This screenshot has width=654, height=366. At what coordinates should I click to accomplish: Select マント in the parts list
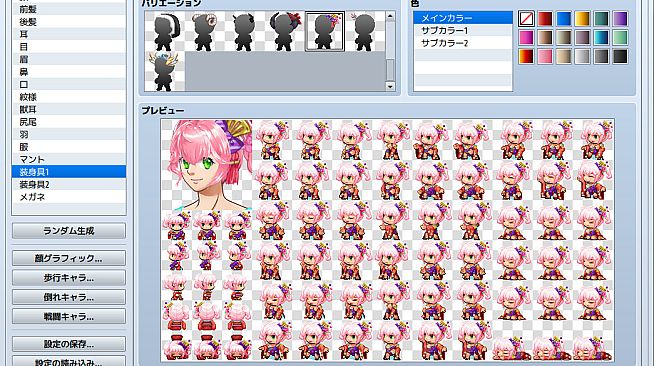(69, 159)
